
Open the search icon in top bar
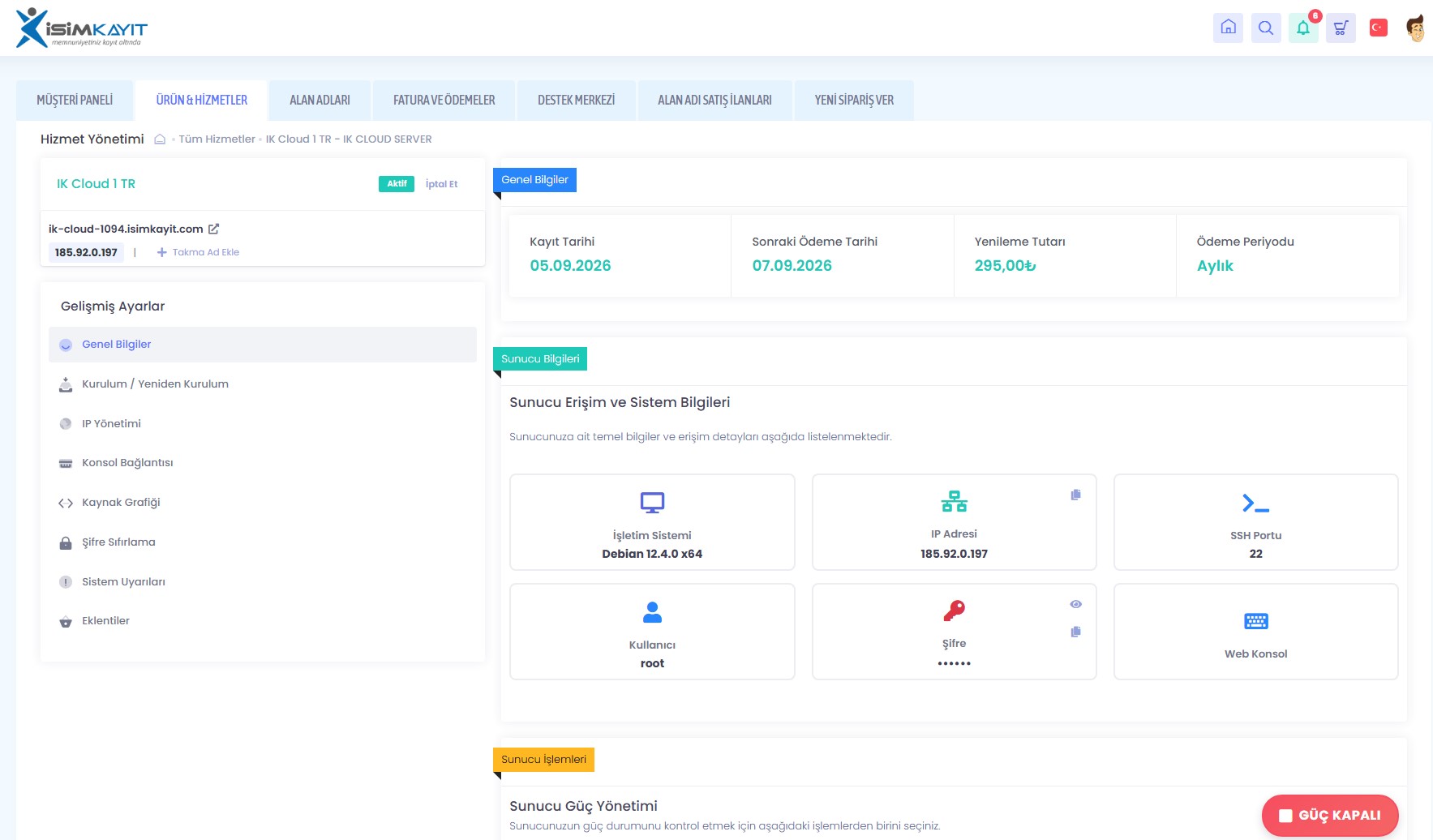1265,28
